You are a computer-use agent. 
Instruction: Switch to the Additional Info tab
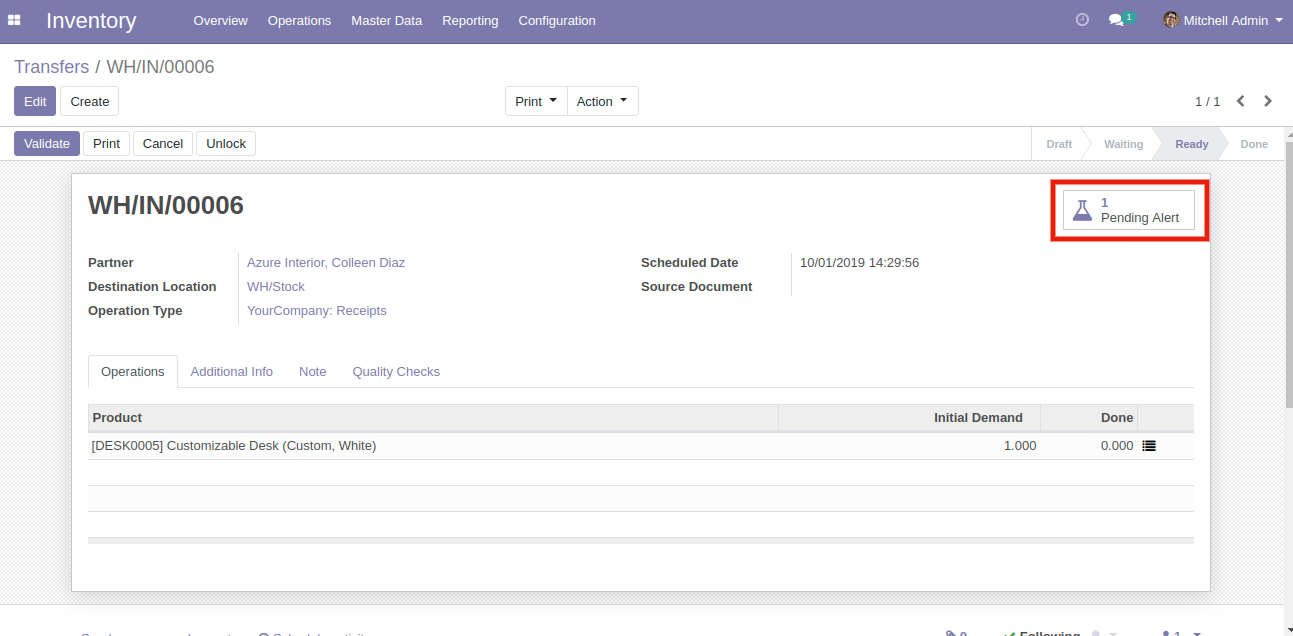click(231, 371)
